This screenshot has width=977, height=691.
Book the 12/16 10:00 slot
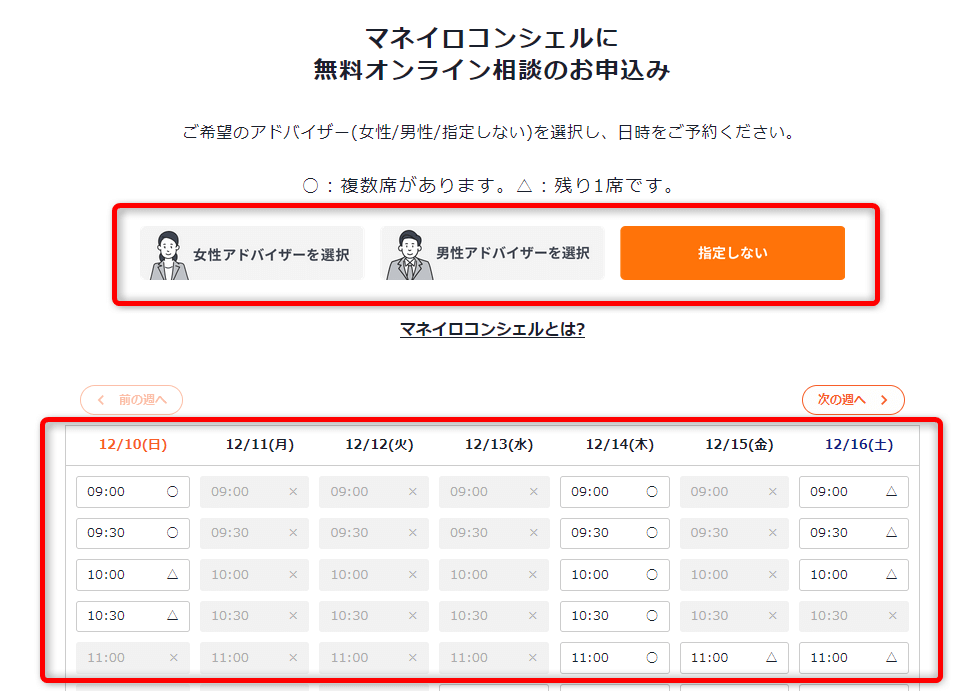pyautogui.click(x=854, y=574)
